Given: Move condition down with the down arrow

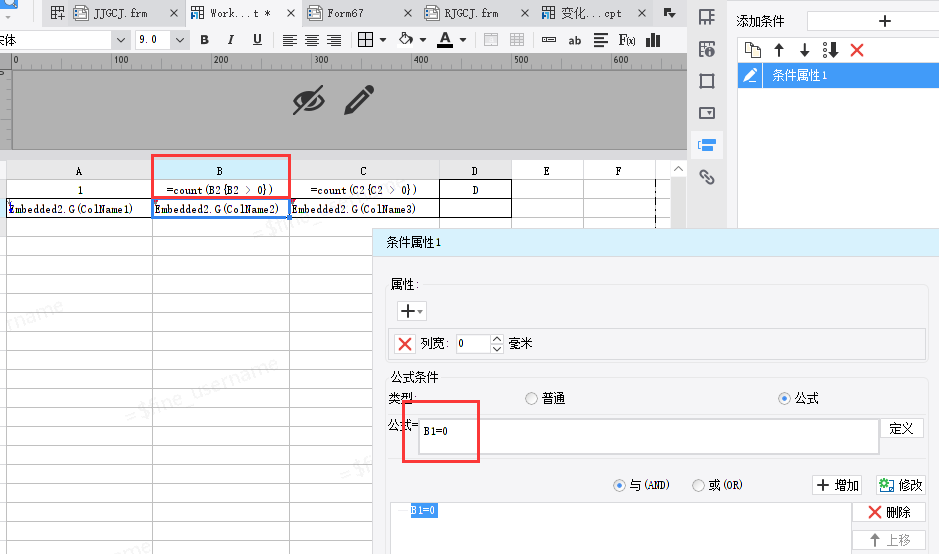Looking at the screenshot, I should 804,50.
